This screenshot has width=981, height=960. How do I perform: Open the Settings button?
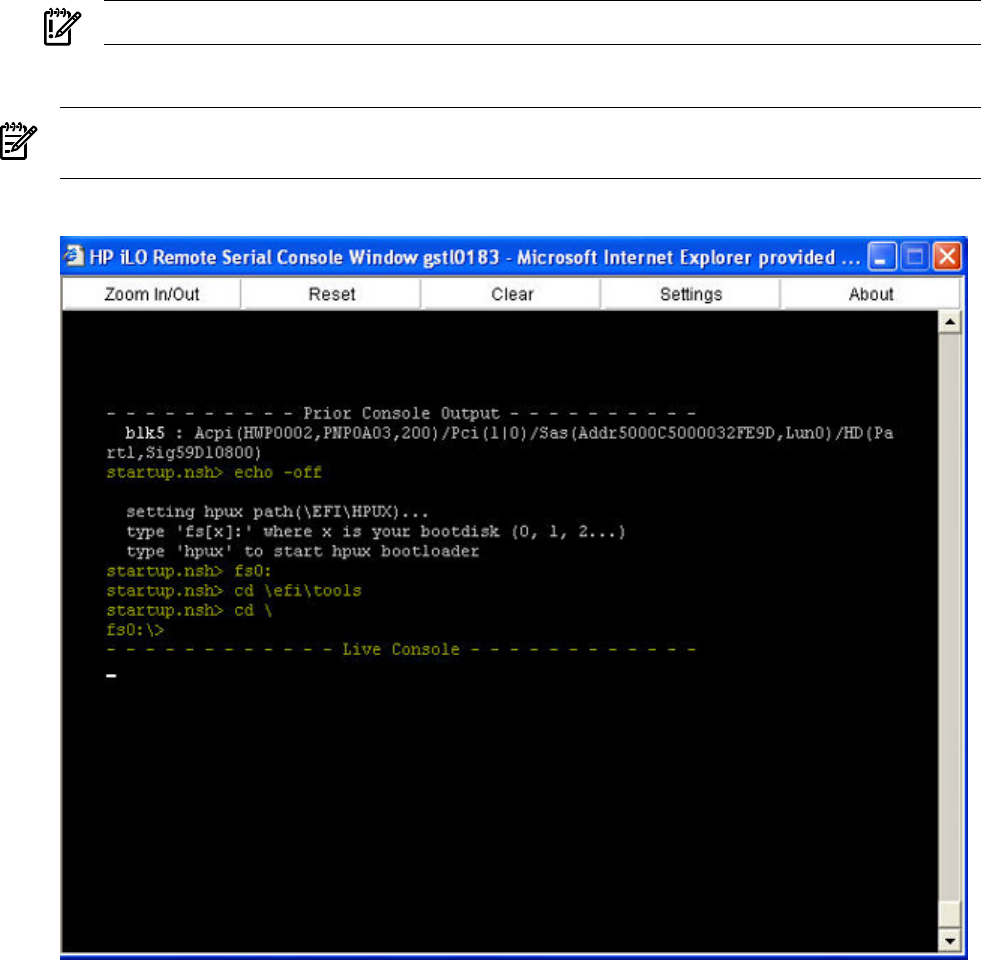[x=691, y=294]
